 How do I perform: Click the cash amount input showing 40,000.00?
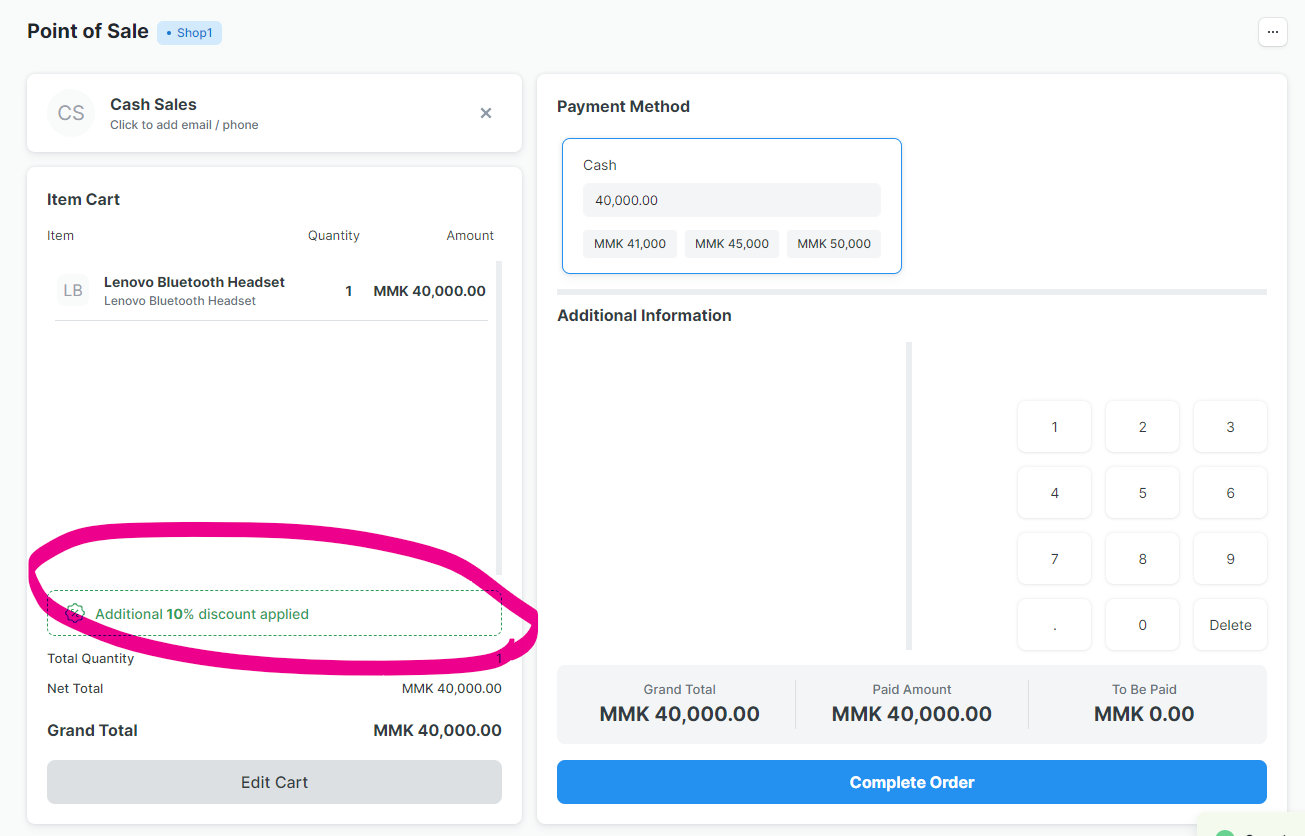(x=731, y=199)
